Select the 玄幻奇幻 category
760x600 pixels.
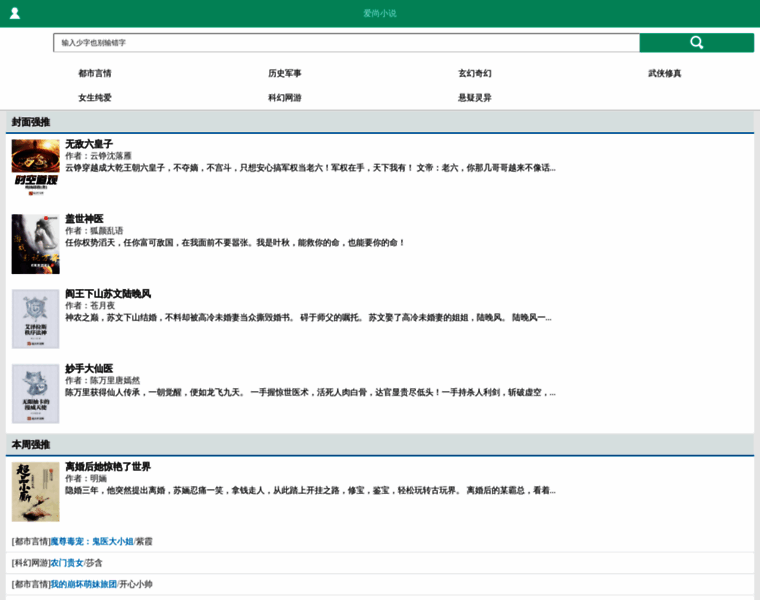[x=475, y=73]
